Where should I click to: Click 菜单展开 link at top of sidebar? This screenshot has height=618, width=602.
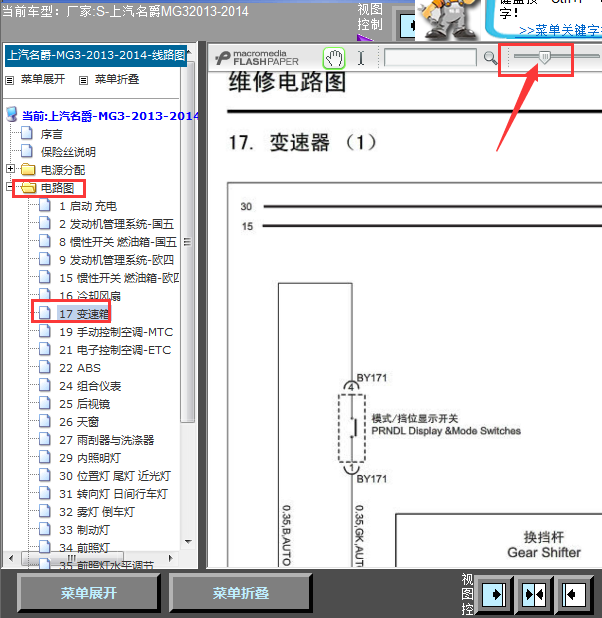click(x=42, y=79)
